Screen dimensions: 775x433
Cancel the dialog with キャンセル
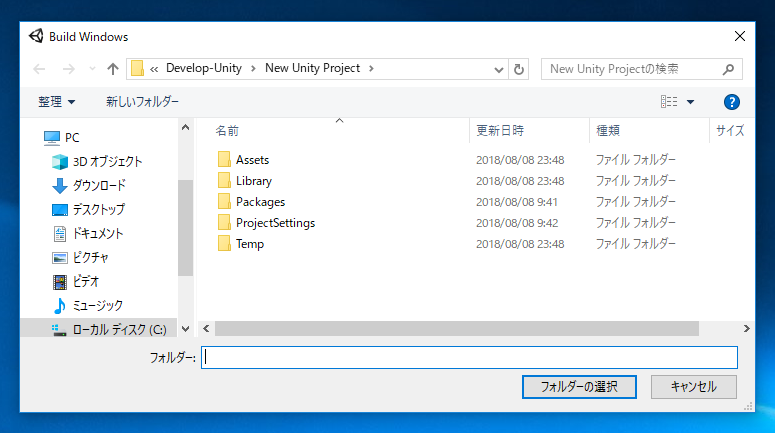click(x=693, y=387)
